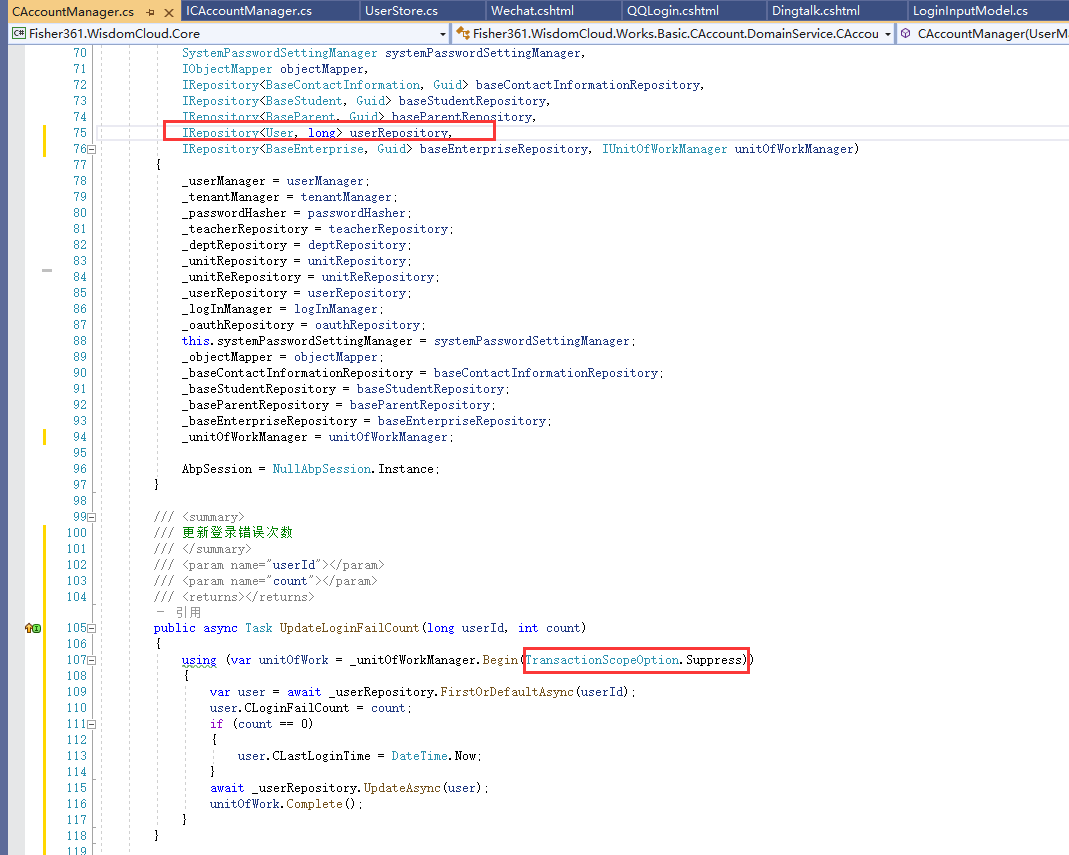Image resolution: width=1069 pixels, height=855 pixels.
Task: Collapse the using block at line 107
Action: pyautogui.click(x=93, y=659)
